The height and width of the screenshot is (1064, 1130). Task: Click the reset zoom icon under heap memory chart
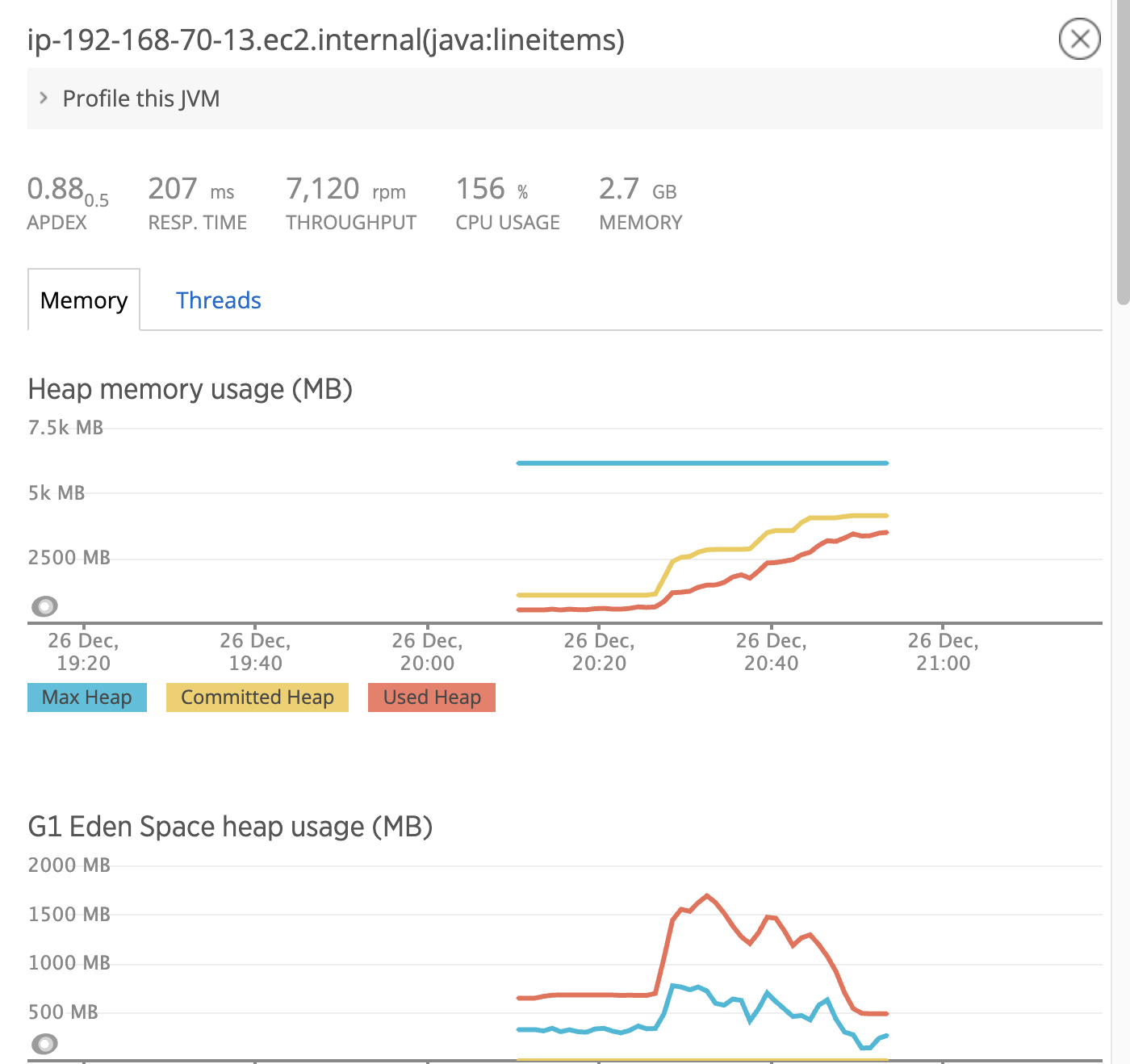(x=45, y=606)
